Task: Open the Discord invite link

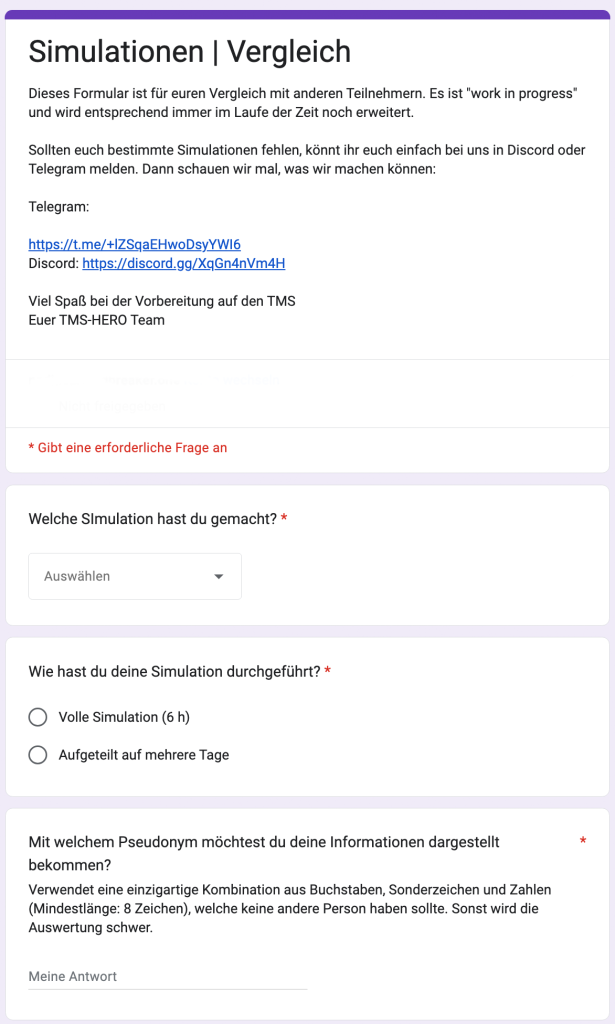Action: point(183,263)
